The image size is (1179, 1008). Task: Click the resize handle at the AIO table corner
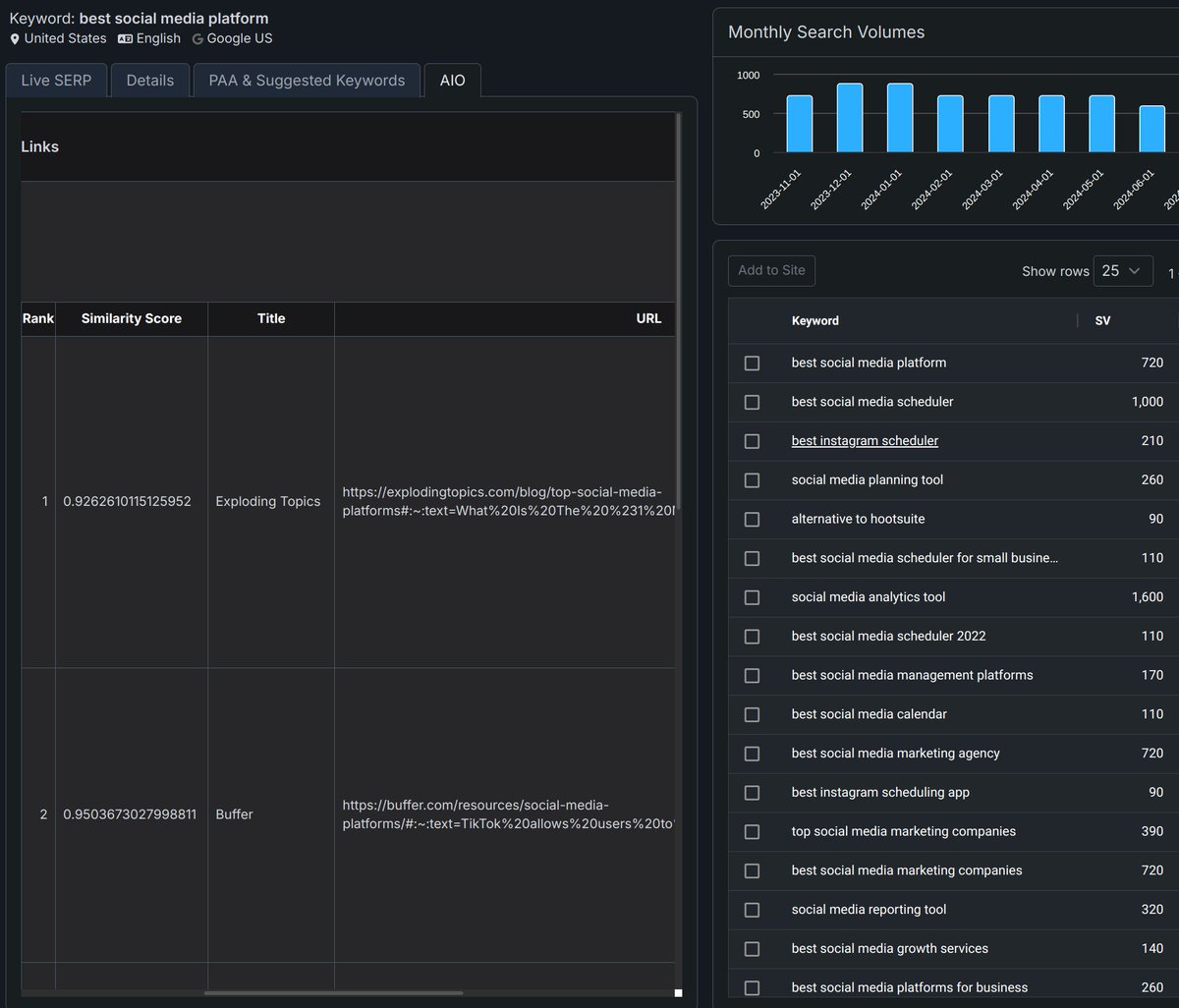(678, 993)
